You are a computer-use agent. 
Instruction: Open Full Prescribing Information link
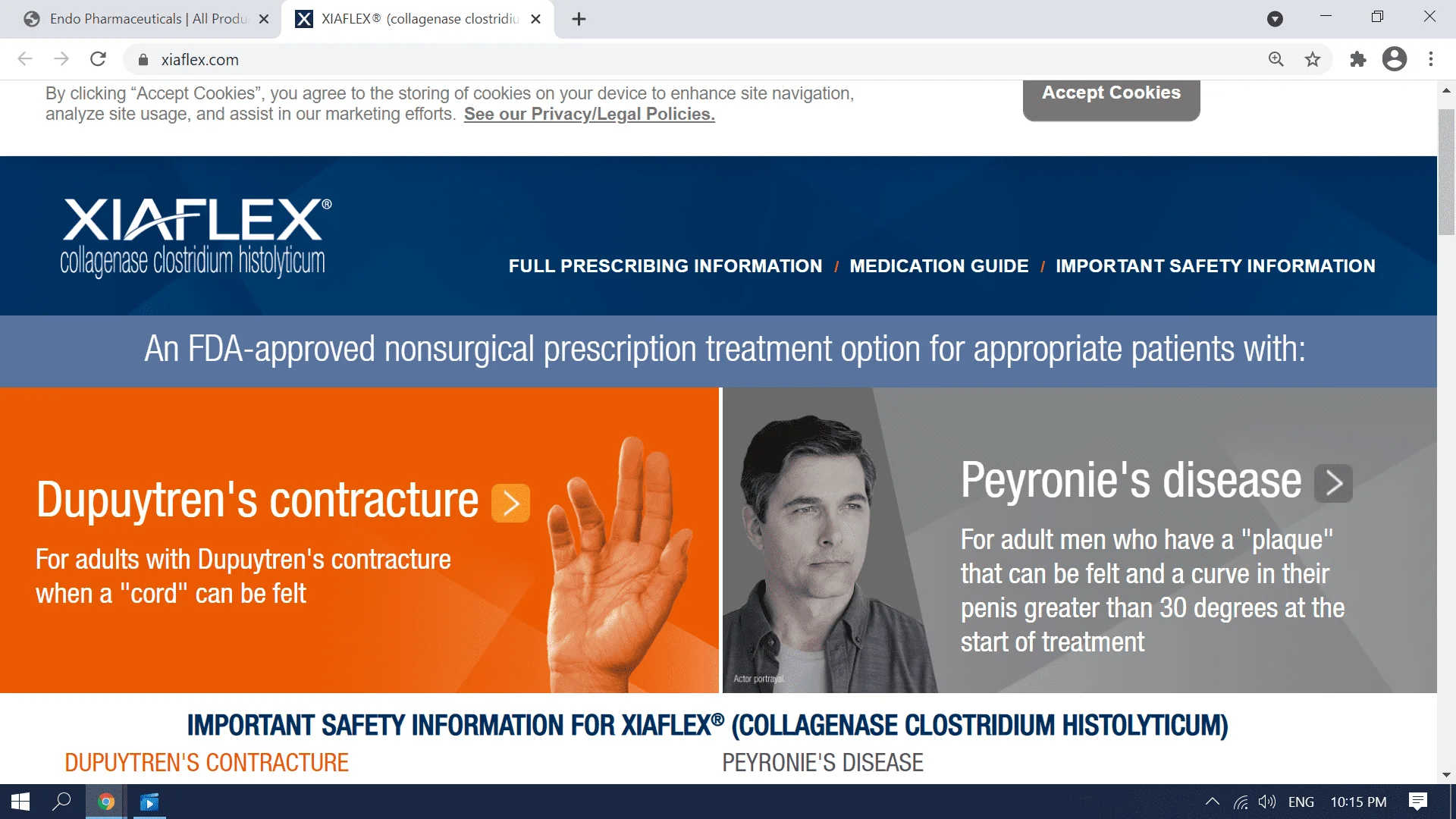coord(665,266)
